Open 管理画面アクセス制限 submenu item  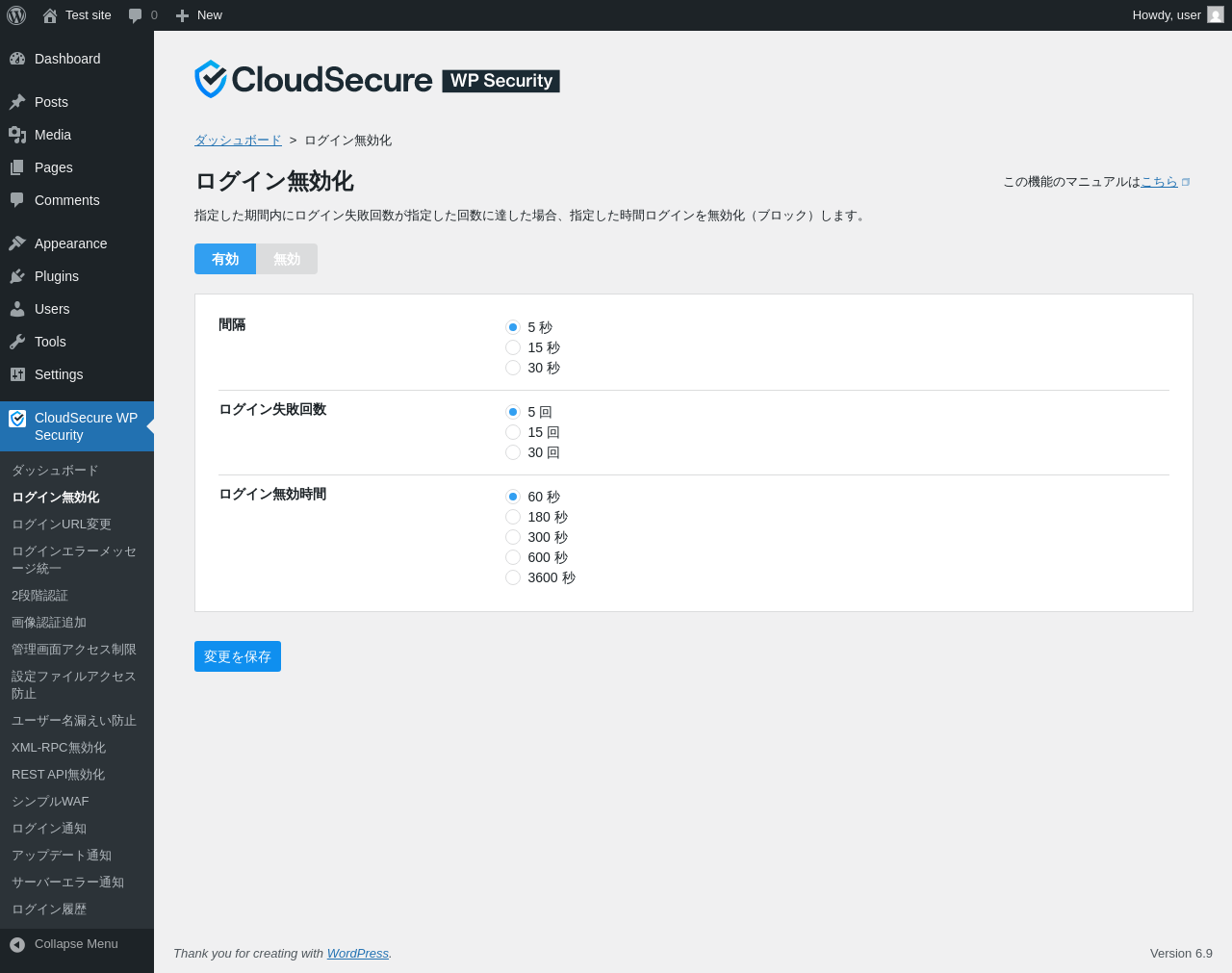tap(77, 650)
